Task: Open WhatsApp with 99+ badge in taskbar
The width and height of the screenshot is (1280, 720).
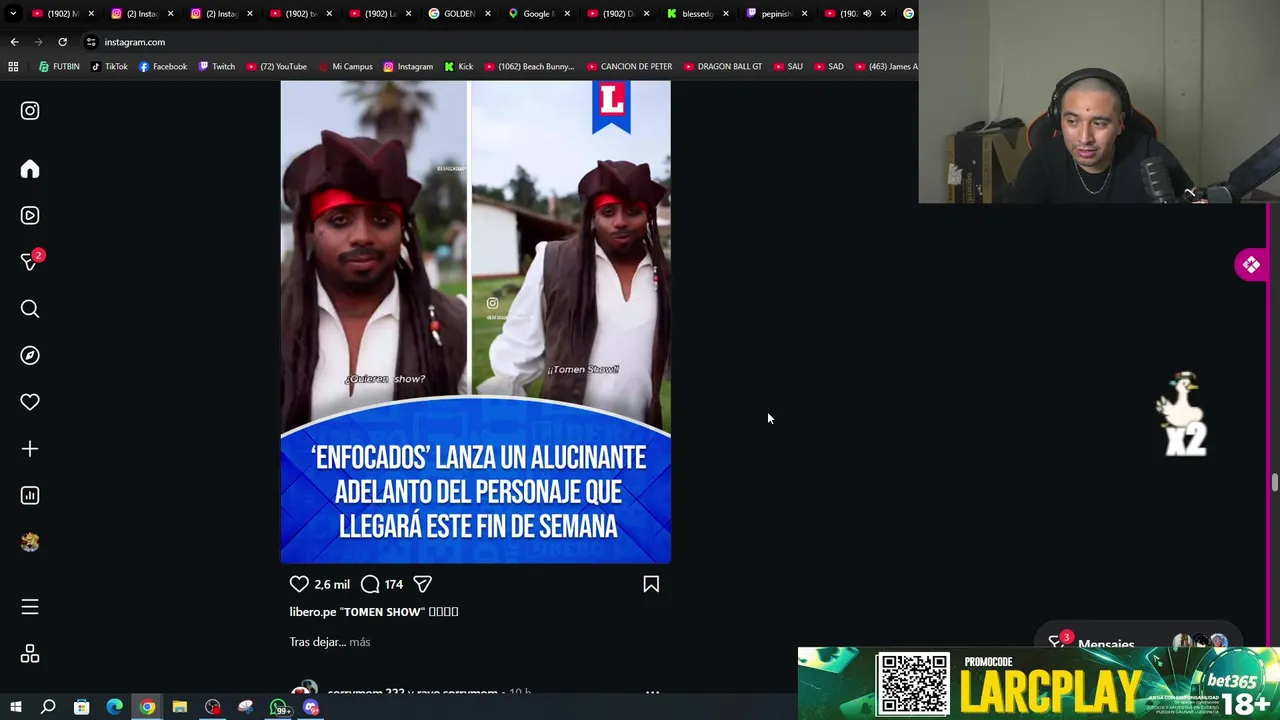Action: pyautogui.click(x=279, y=707)
